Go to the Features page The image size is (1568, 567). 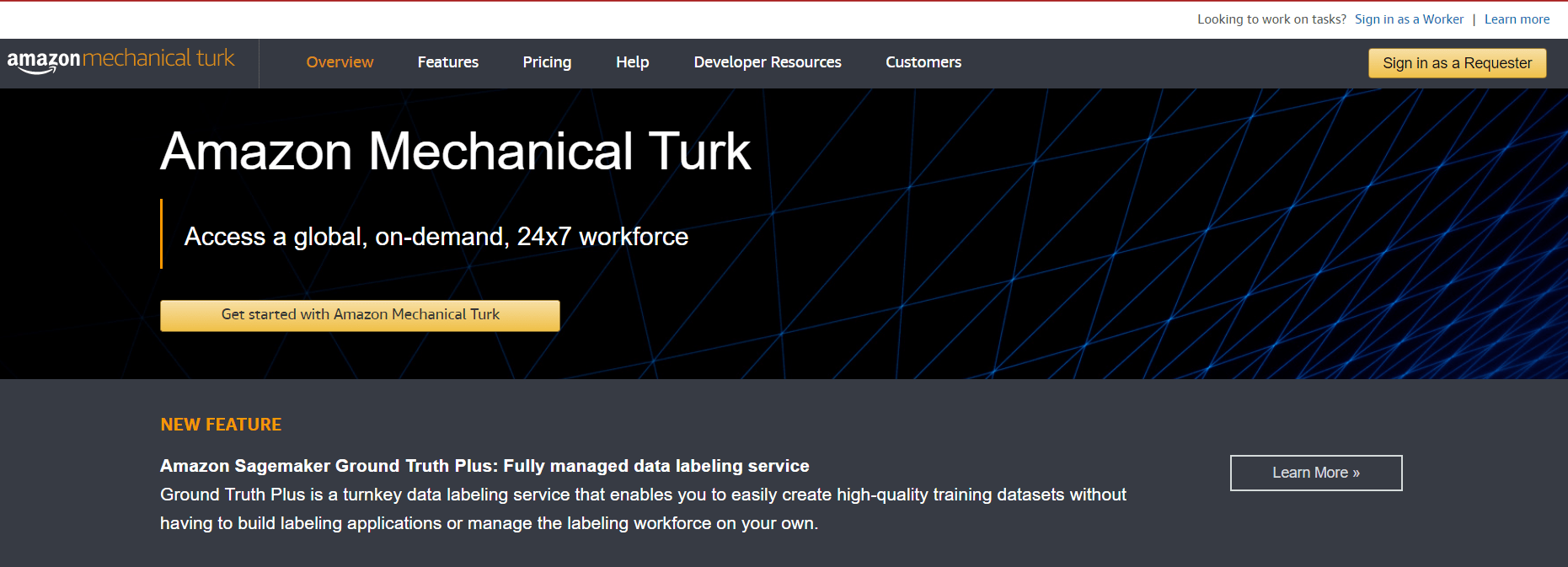tap(448, 62)
